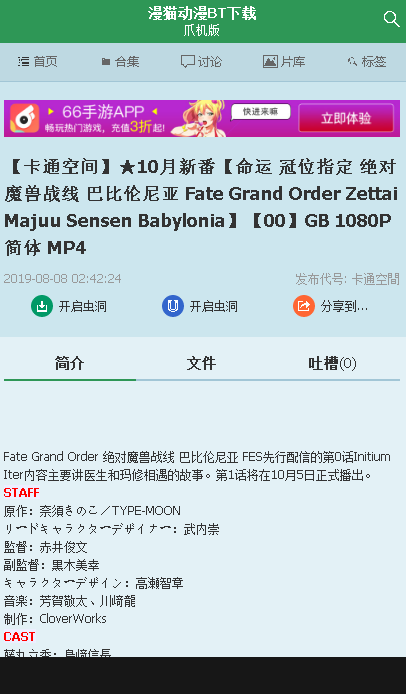Click the 66手游 app logo in banner
Viewport: 406px width, 694px height.
[25, 118]
